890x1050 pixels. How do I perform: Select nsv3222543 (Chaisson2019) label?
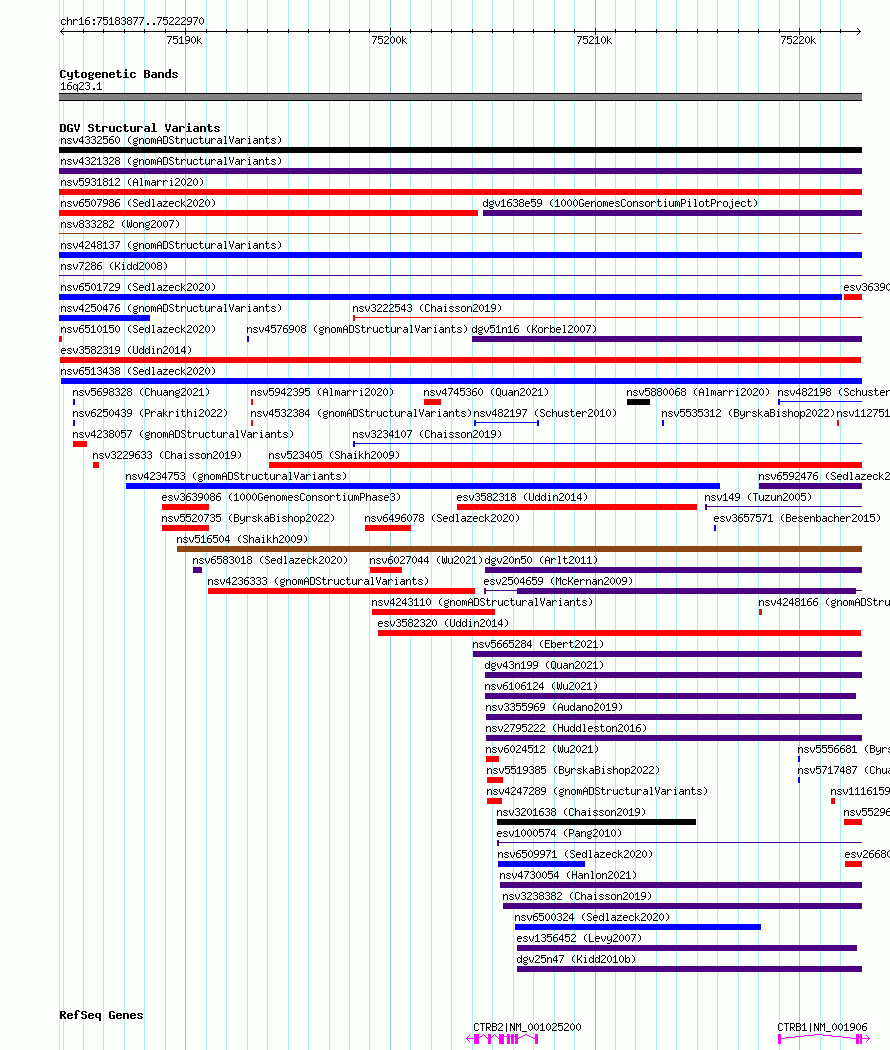(427, 309)
